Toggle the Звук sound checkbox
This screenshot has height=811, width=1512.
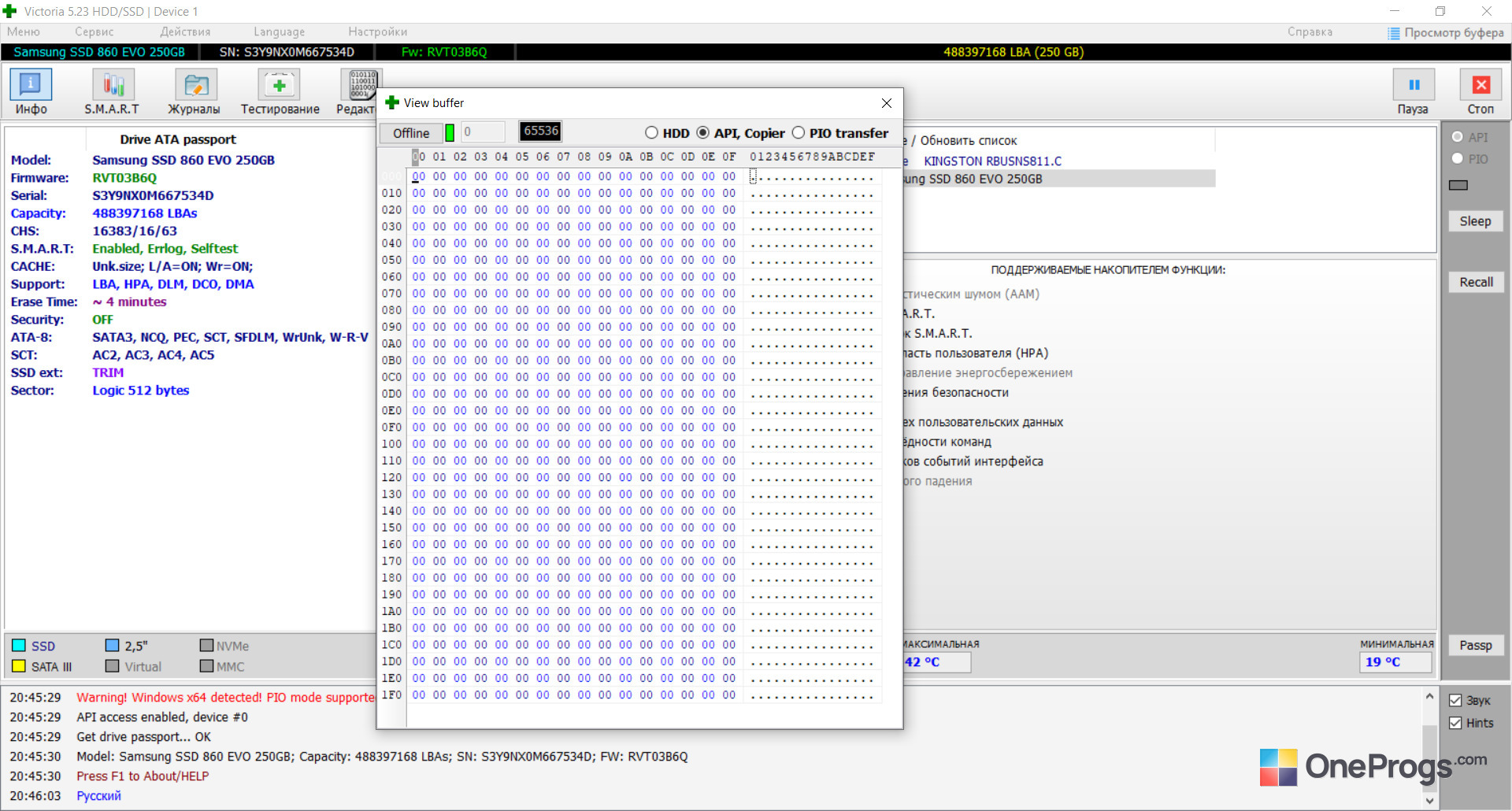[x=1455, y=701]
